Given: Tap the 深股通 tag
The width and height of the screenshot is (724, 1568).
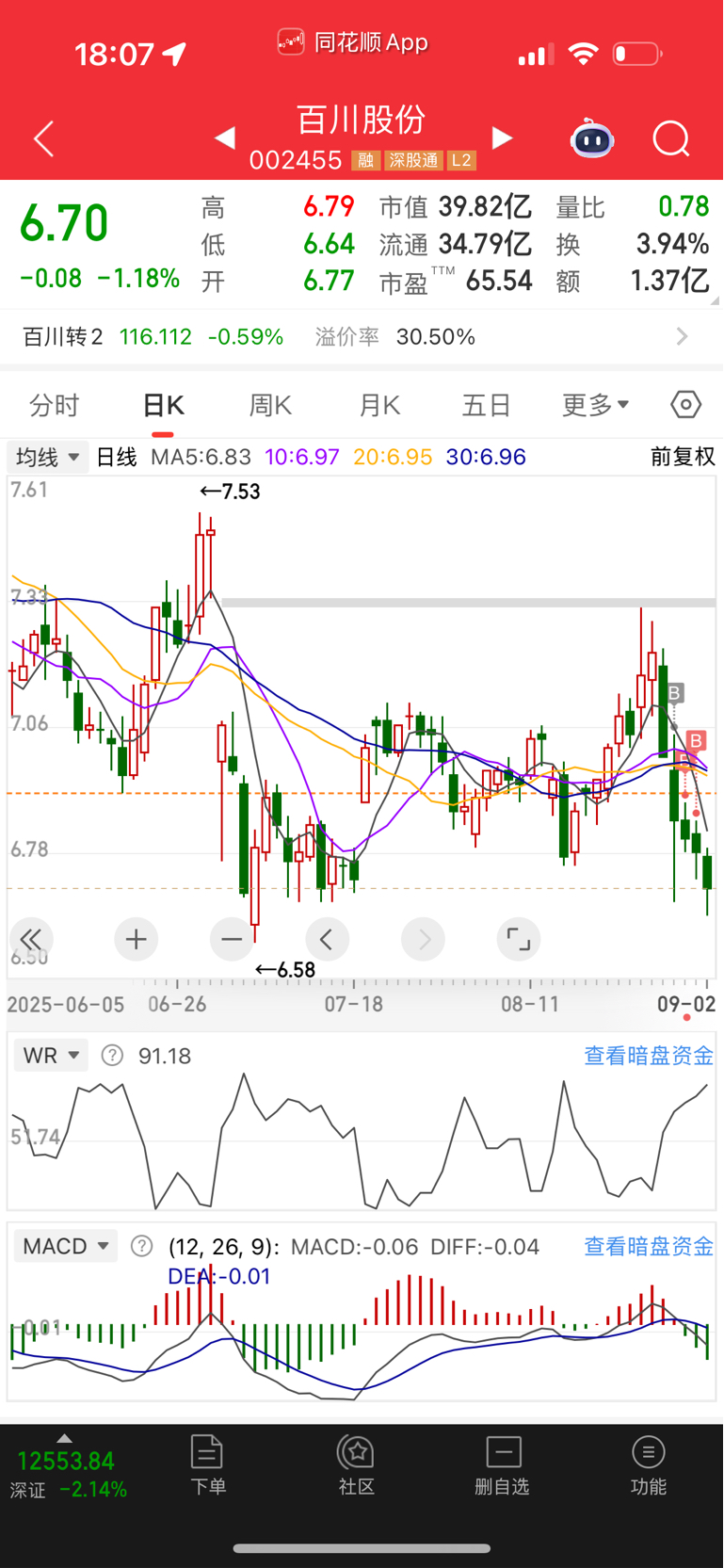Looking at the screenshot, I should pyautogui.click(x=413, y=161).
